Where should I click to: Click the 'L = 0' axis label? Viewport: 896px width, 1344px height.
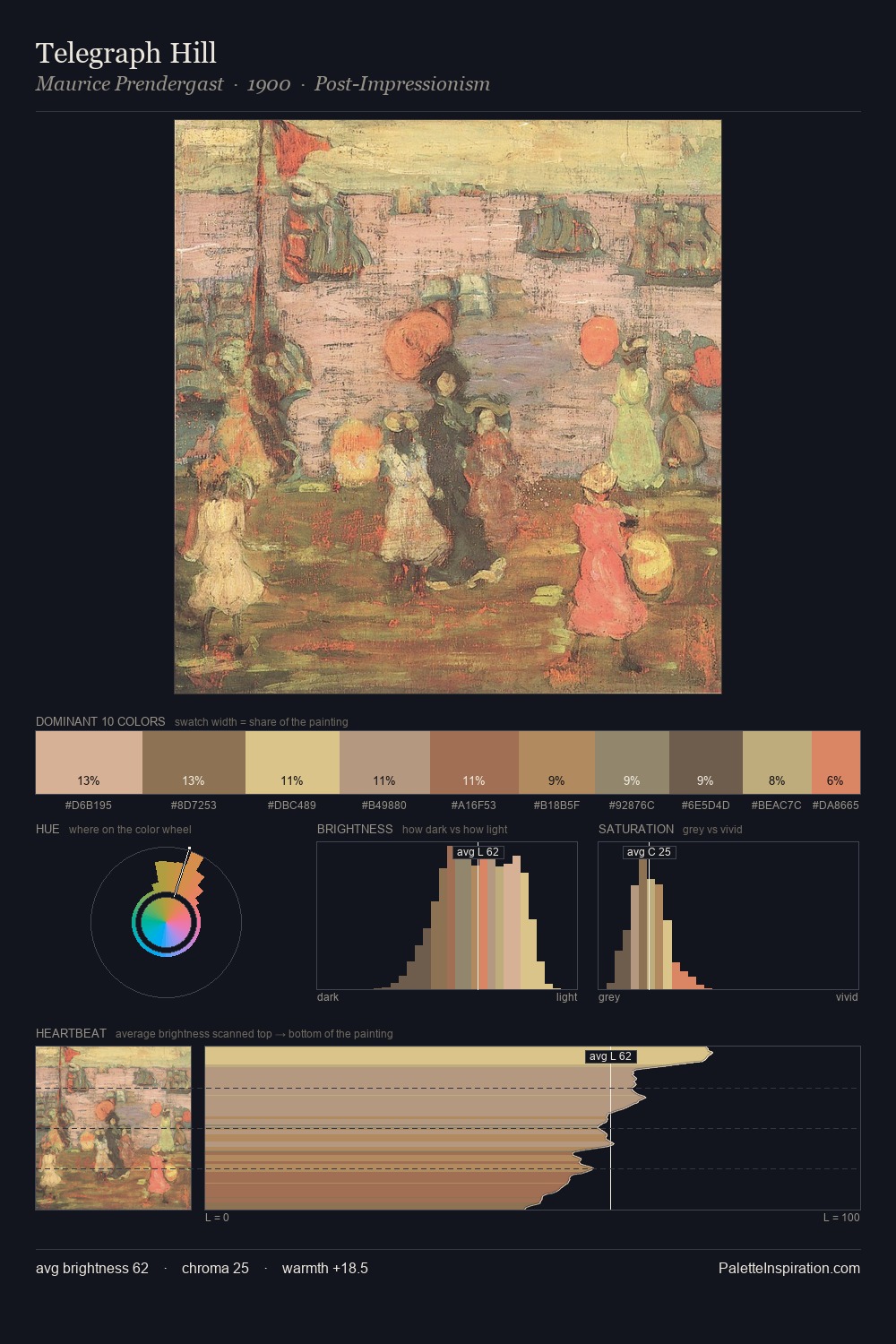(217, 1218)
